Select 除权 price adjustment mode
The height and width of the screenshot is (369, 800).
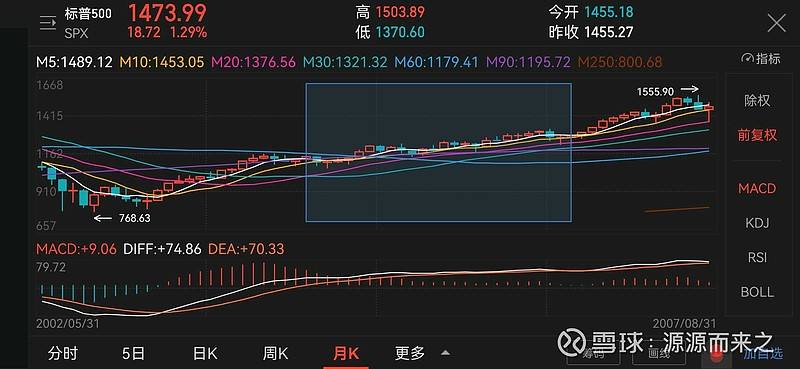point(757,101)
